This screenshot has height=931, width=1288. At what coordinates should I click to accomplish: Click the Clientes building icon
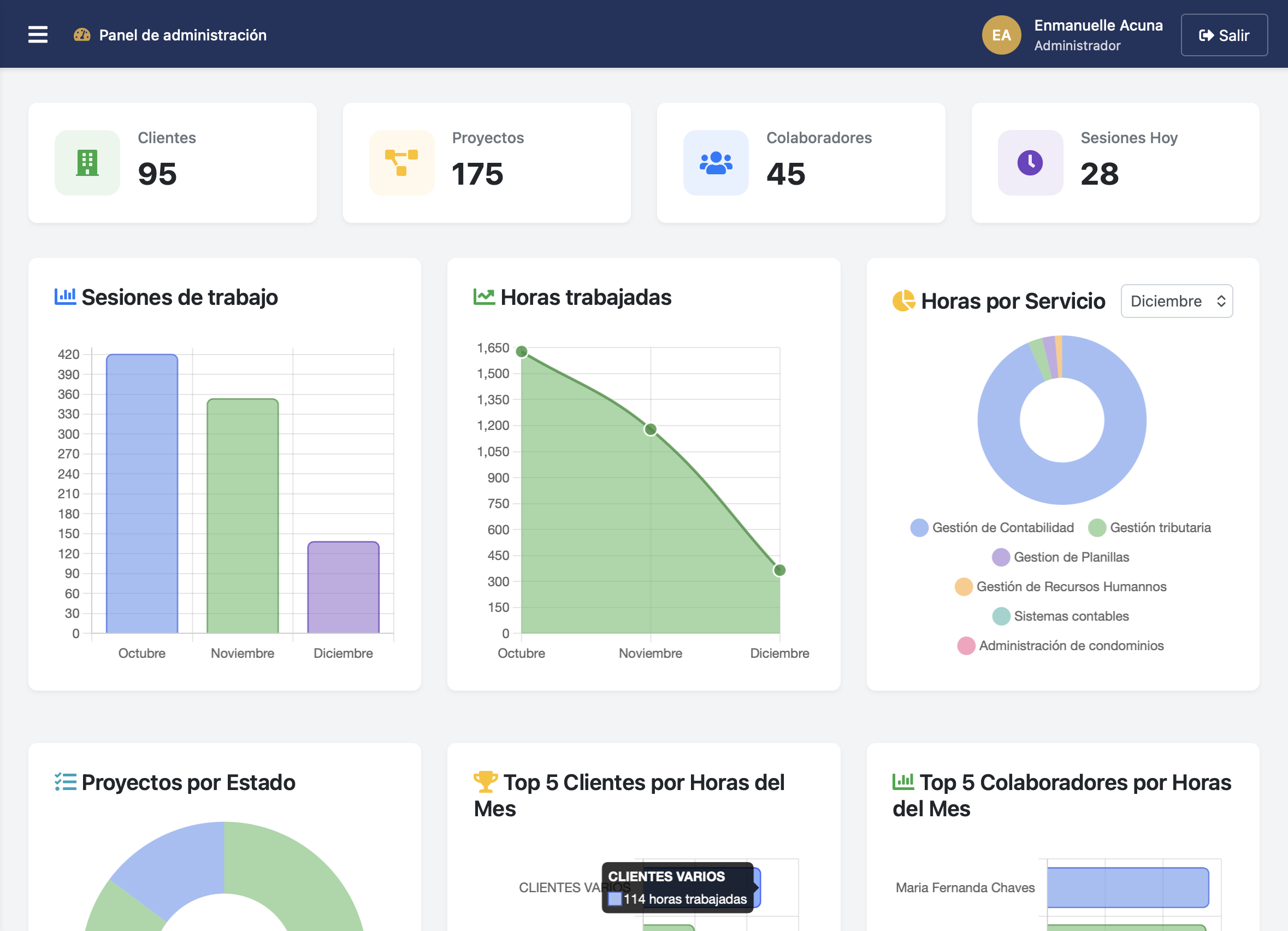coord(86,163)
